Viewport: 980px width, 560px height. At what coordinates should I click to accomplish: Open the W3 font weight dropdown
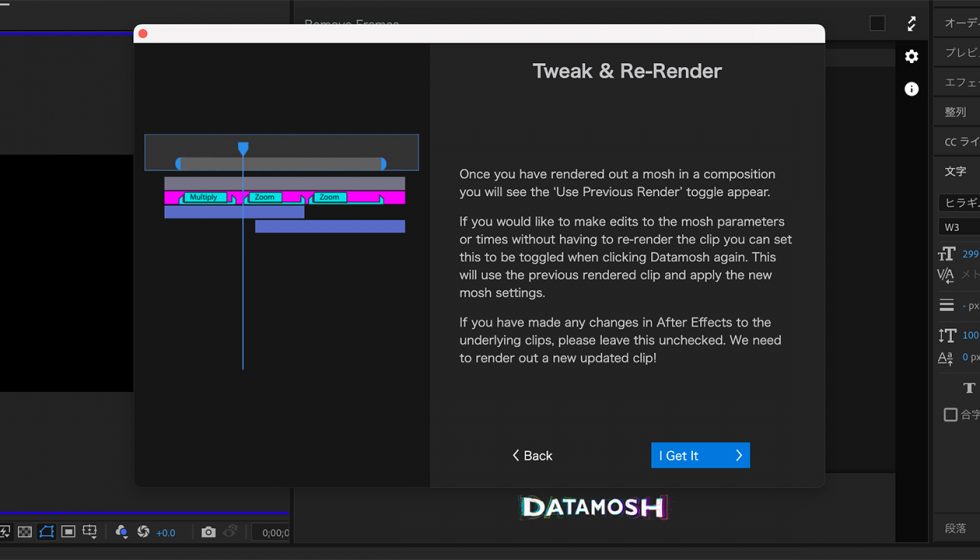[x=959, y=227]
